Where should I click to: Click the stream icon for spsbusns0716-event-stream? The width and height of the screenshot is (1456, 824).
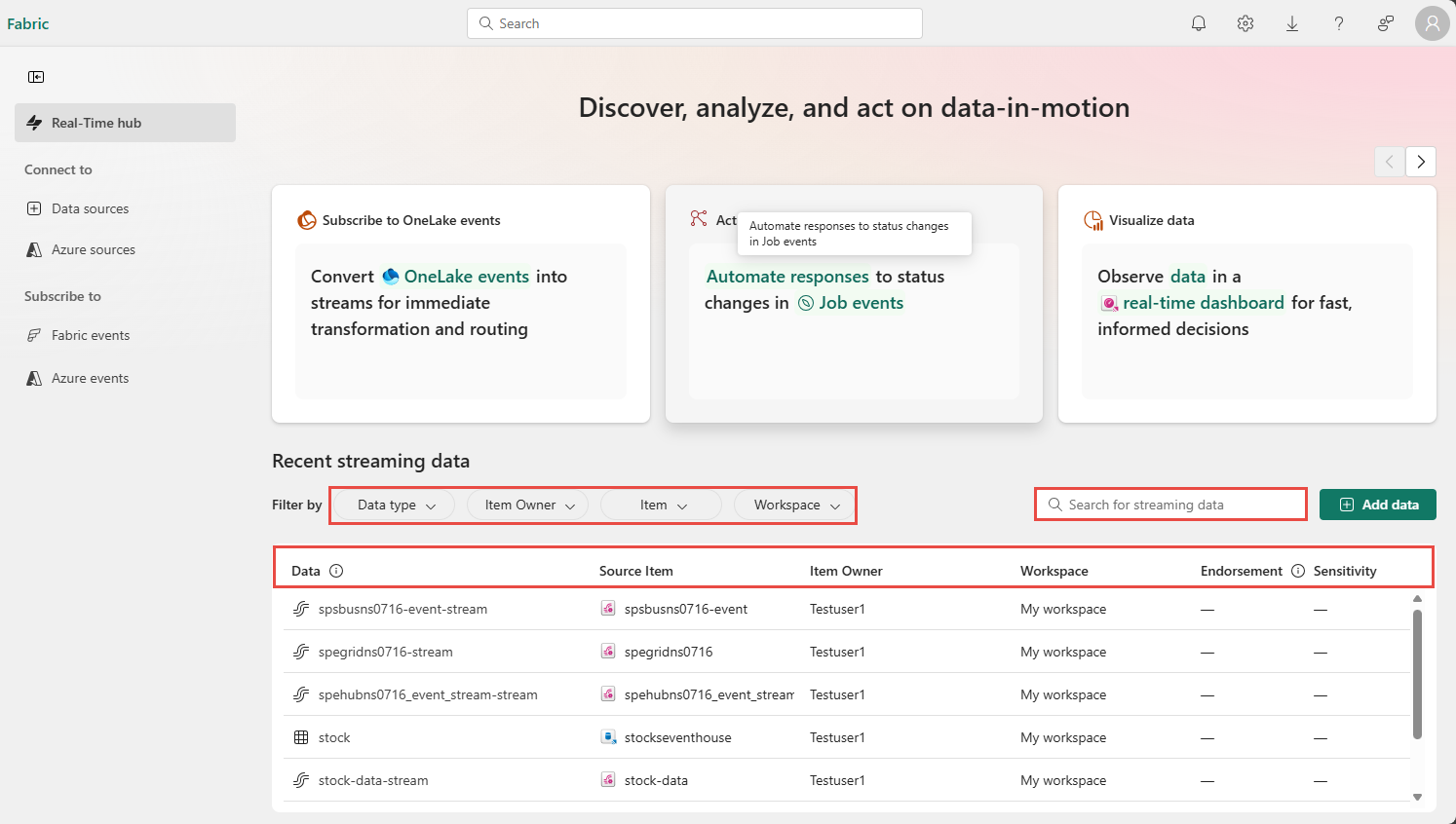301,609
